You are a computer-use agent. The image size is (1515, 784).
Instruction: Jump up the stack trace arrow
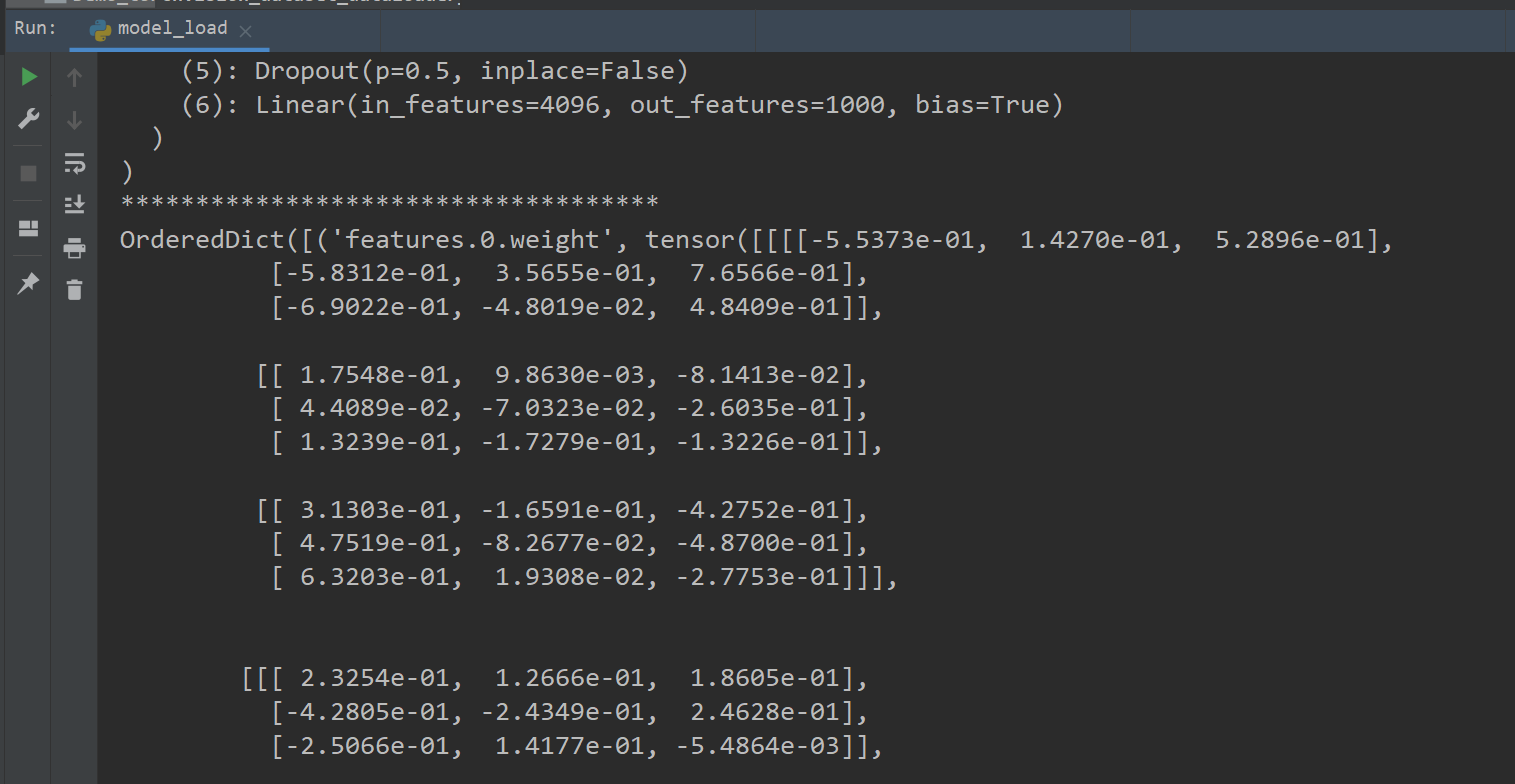74,77
